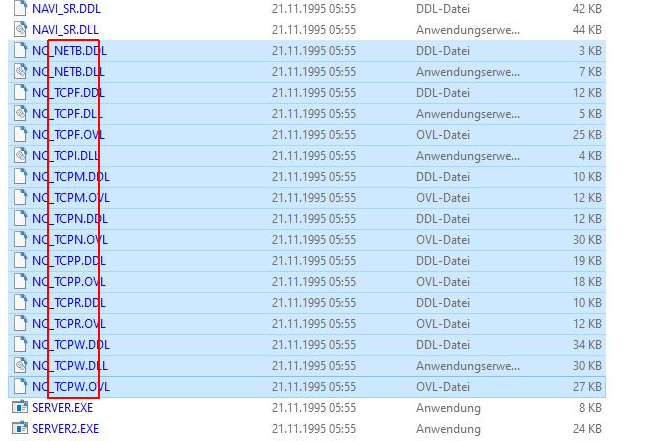Select the page icon of NC_TCPN.DDL
The width and height of the screenshot is (648, 441).
click(x=20, y=219)
